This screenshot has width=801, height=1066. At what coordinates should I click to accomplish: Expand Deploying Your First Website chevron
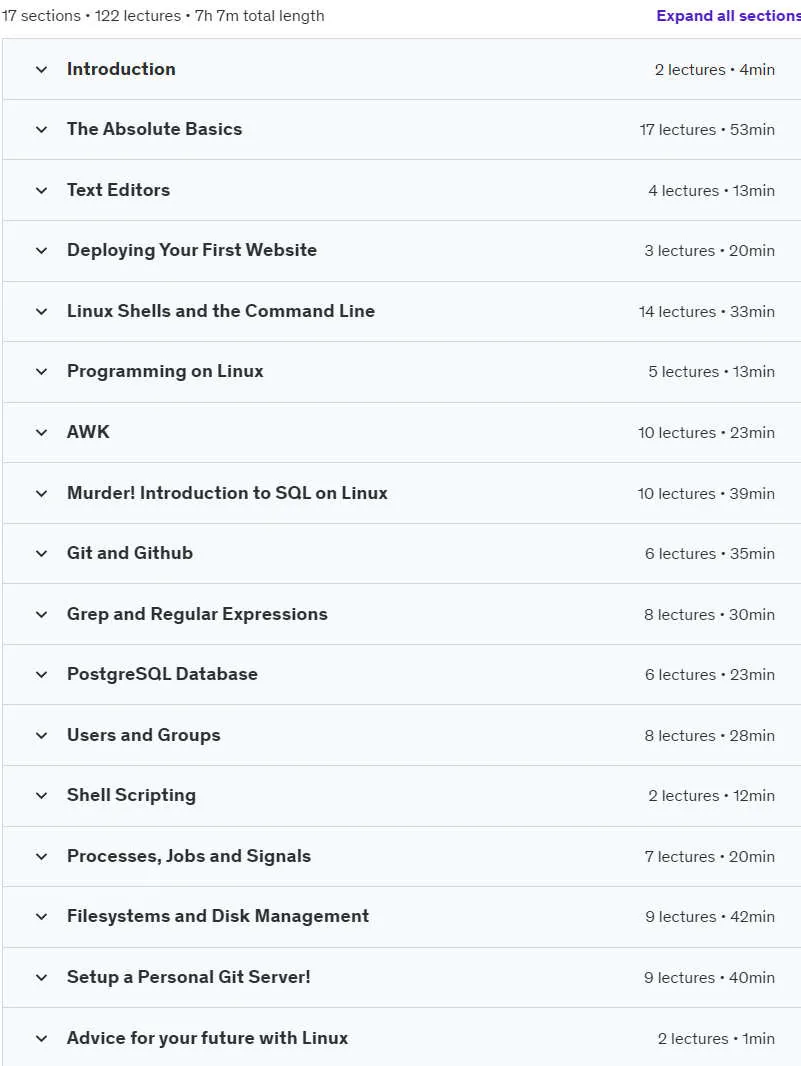[41, 250]
